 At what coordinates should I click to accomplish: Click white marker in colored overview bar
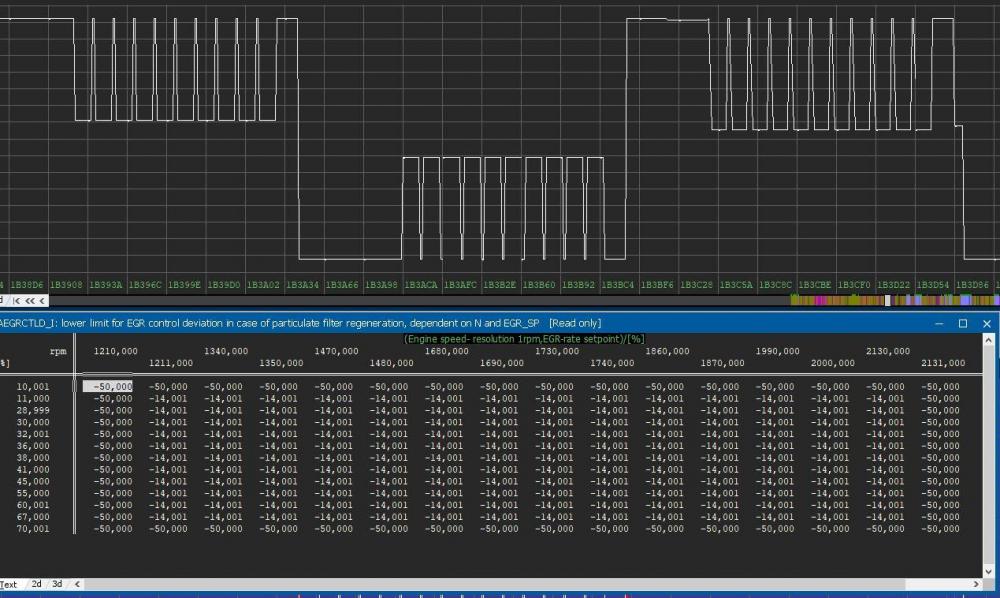[x=887, y=300]
